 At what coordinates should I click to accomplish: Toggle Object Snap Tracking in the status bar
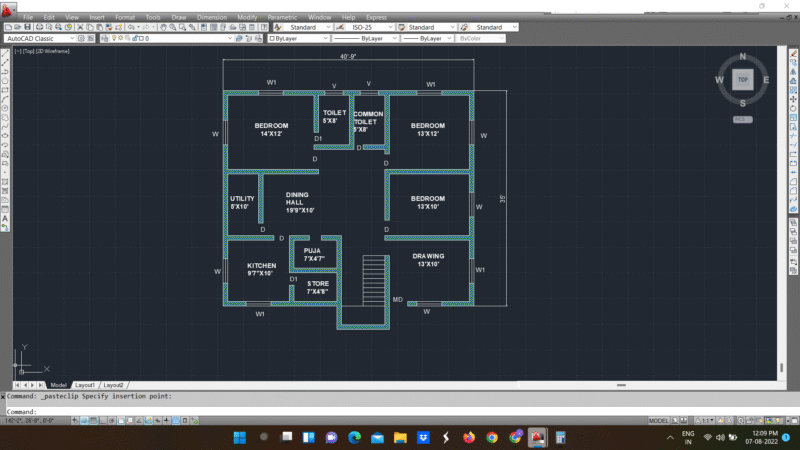(x=139, y=420)
